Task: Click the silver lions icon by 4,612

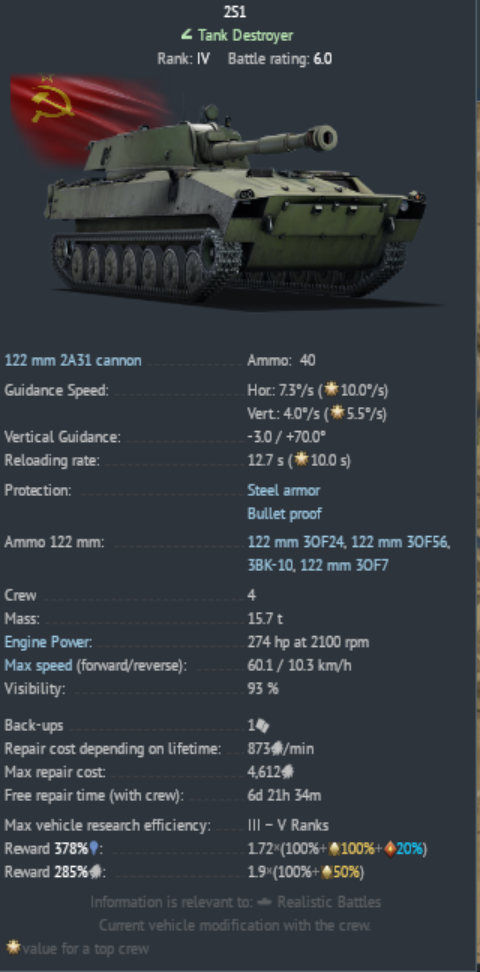Action: 287,772
